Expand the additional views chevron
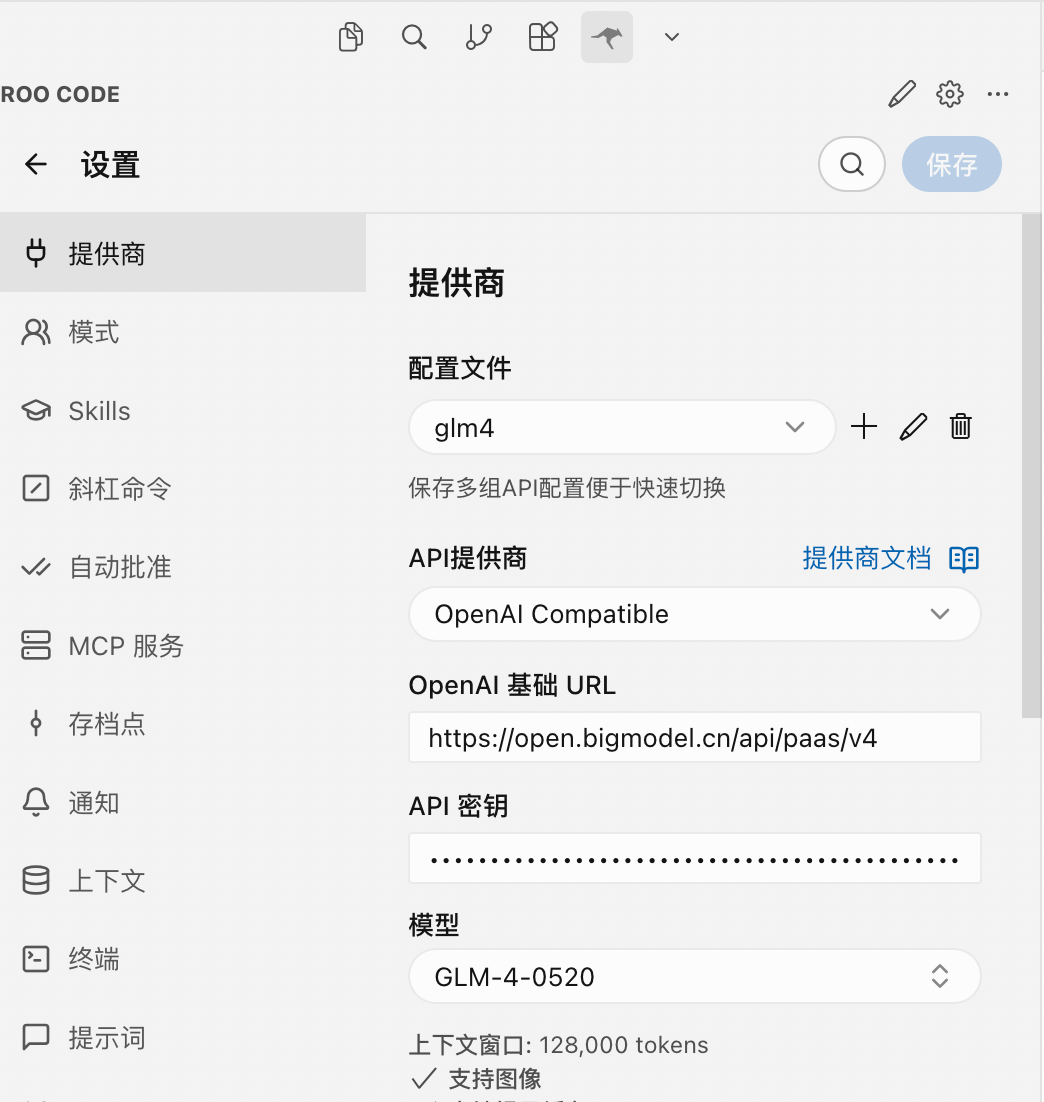The height and width of the screenshot is (1102, 1044). [672, 37]
